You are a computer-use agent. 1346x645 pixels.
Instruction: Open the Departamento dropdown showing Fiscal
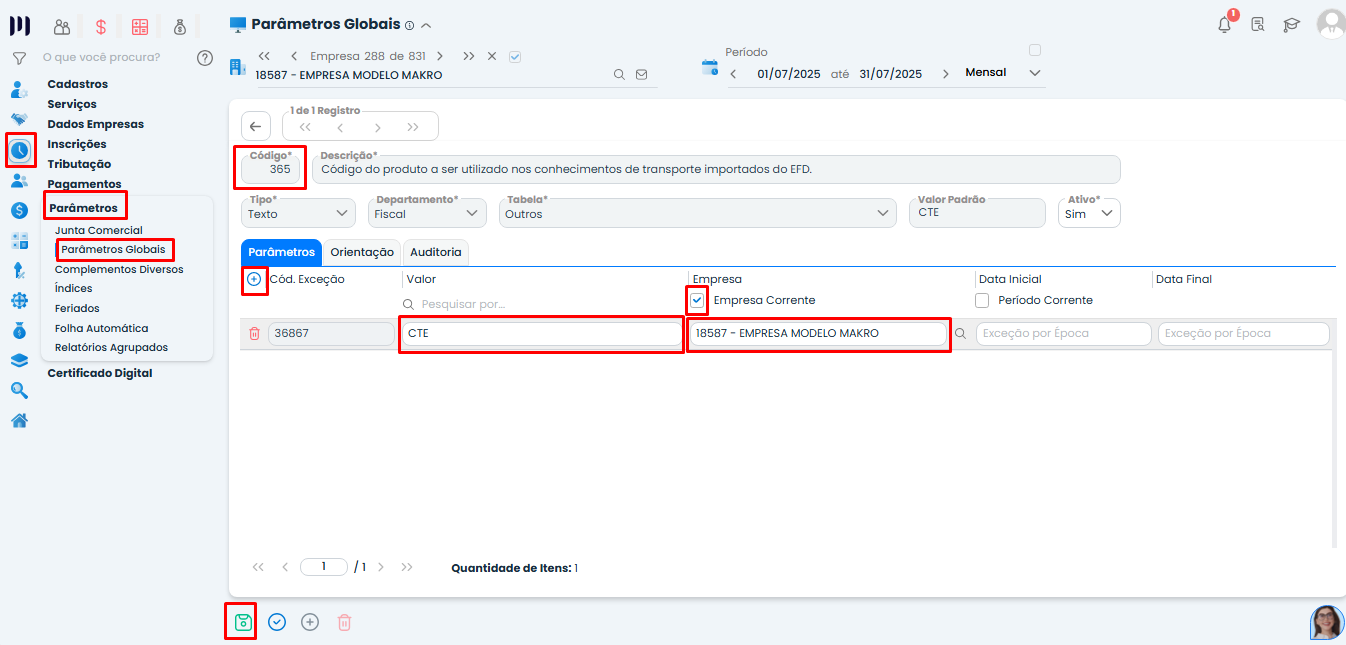click(427, 213)
